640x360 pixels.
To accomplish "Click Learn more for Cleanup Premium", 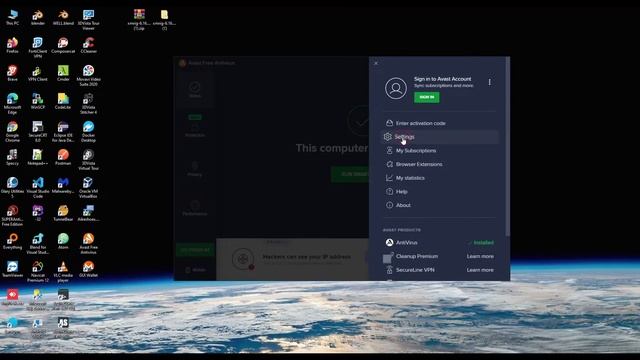I will (x=480, y=256).
